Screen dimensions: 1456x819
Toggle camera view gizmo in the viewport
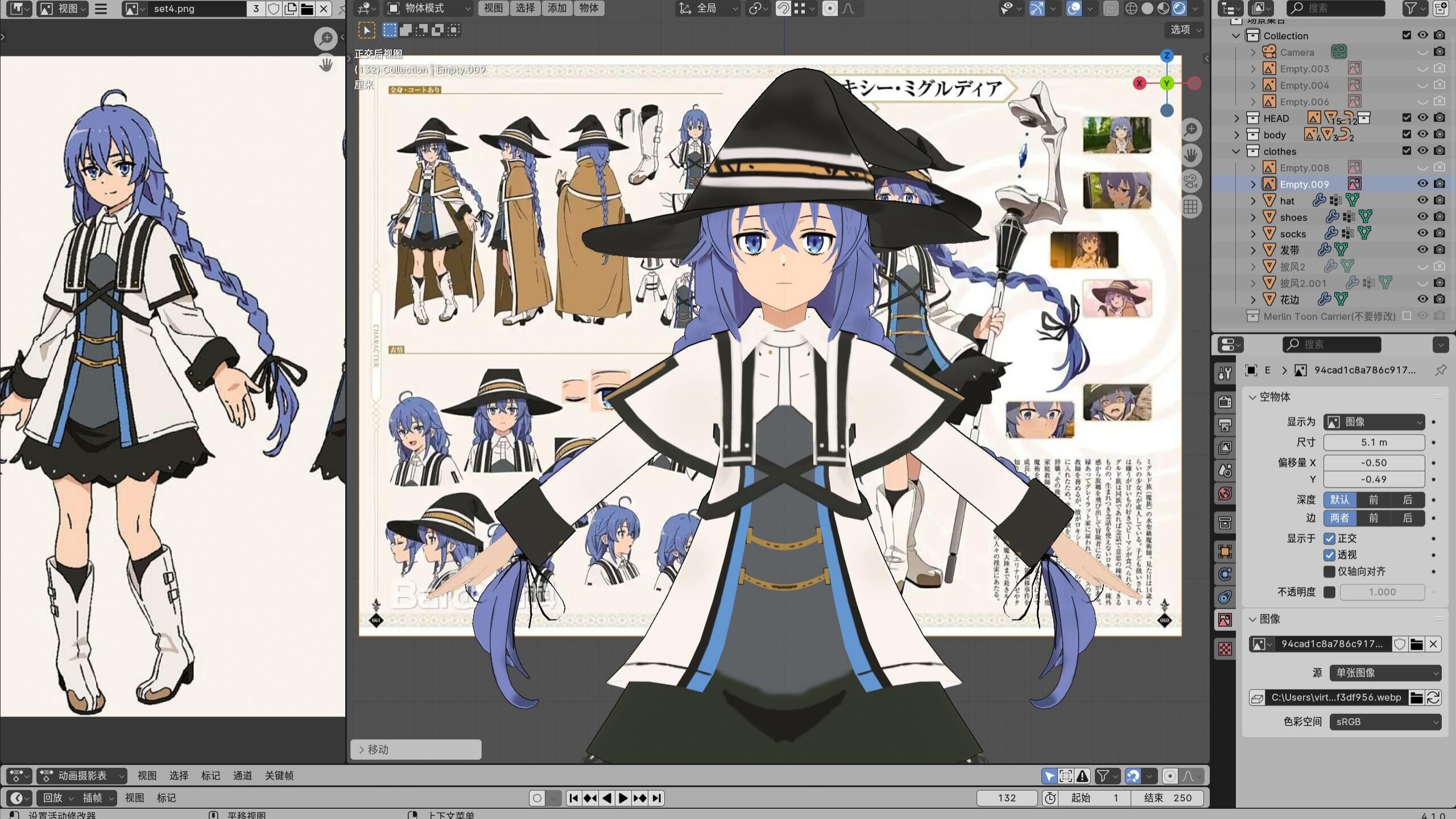click(x=1190, y=181)
